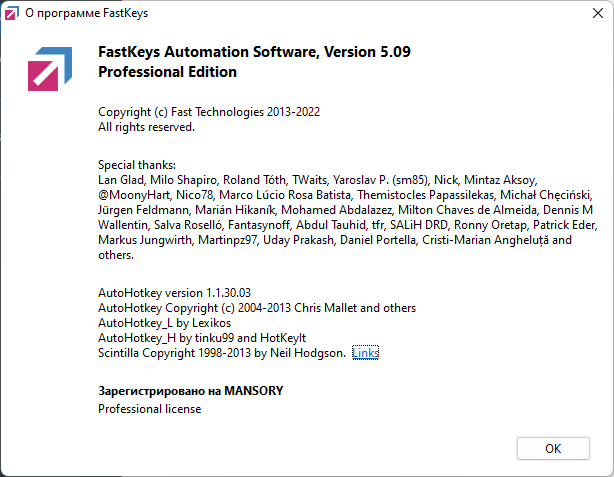Click the Scintilla Copyright Neil Hodgson text
The image size is (614, 477).
coord(222,353)
